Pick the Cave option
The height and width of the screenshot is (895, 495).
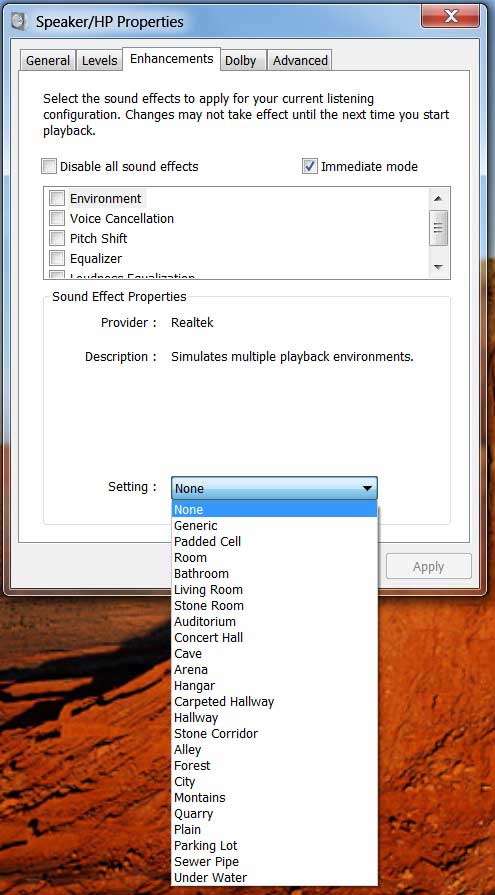coord(275,654)
